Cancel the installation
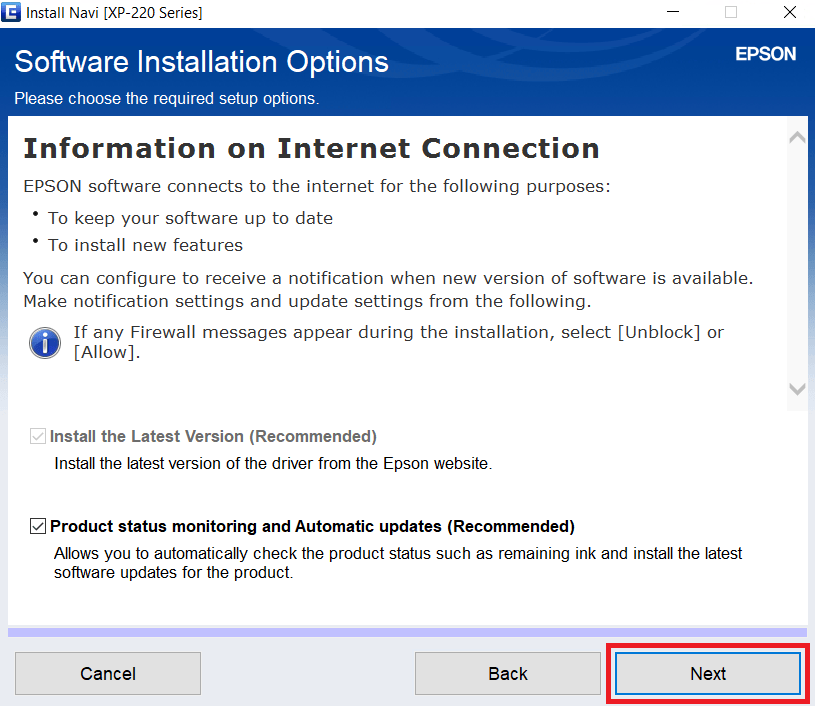815x706 pixels. coord(108,673)
